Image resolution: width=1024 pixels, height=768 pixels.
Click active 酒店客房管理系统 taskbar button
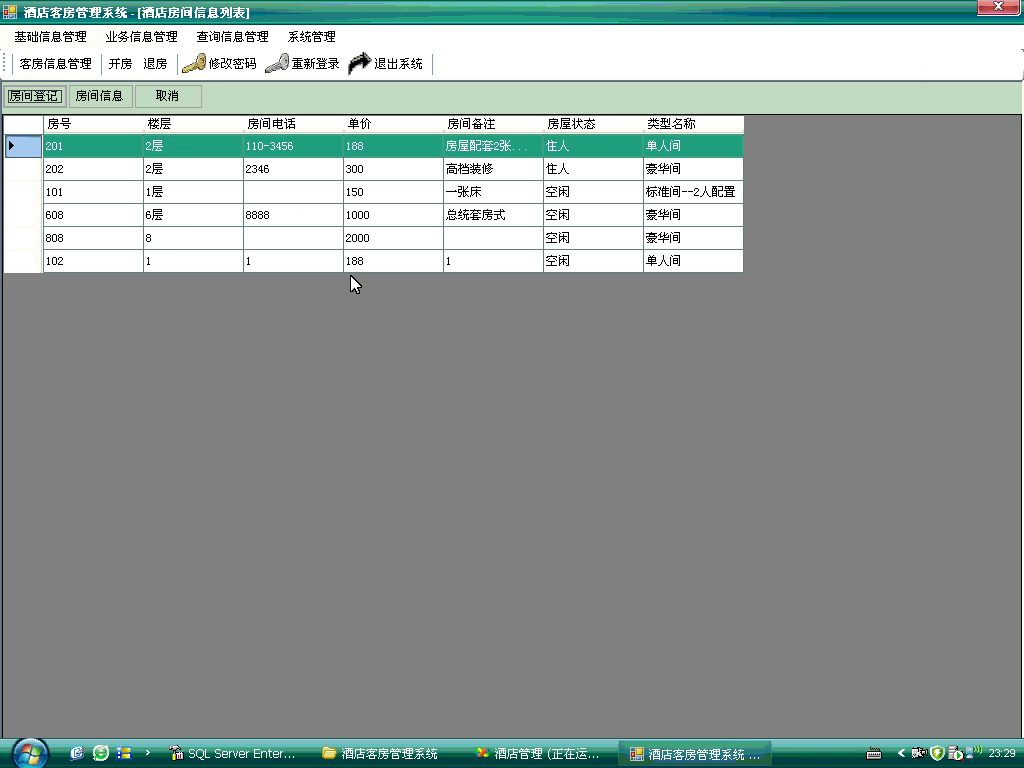[695, 754]
